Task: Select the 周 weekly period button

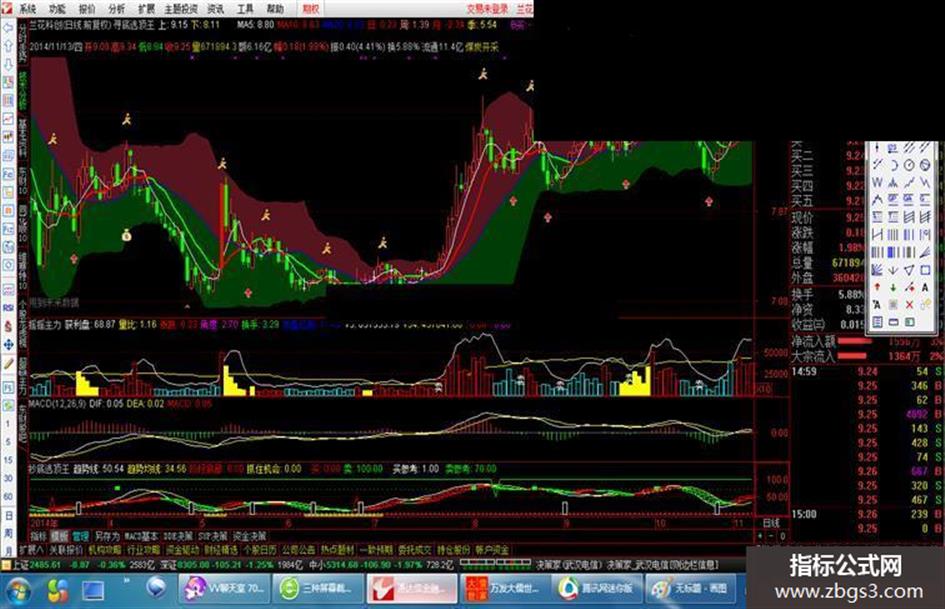Action: (x=8, y=533)
